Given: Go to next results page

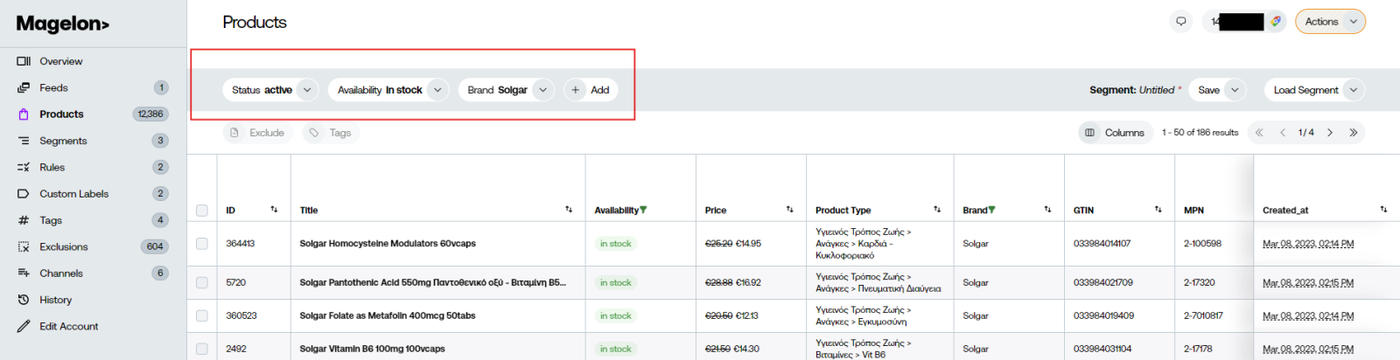Looking at the screenshot, I should point(1330,132).
